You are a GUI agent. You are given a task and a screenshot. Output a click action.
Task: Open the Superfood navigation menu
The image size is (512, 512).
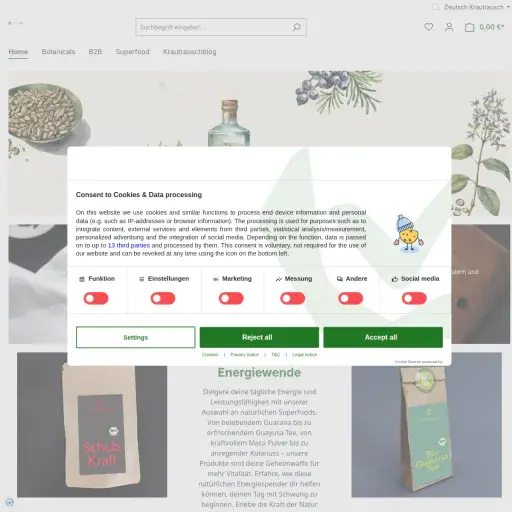132,52
